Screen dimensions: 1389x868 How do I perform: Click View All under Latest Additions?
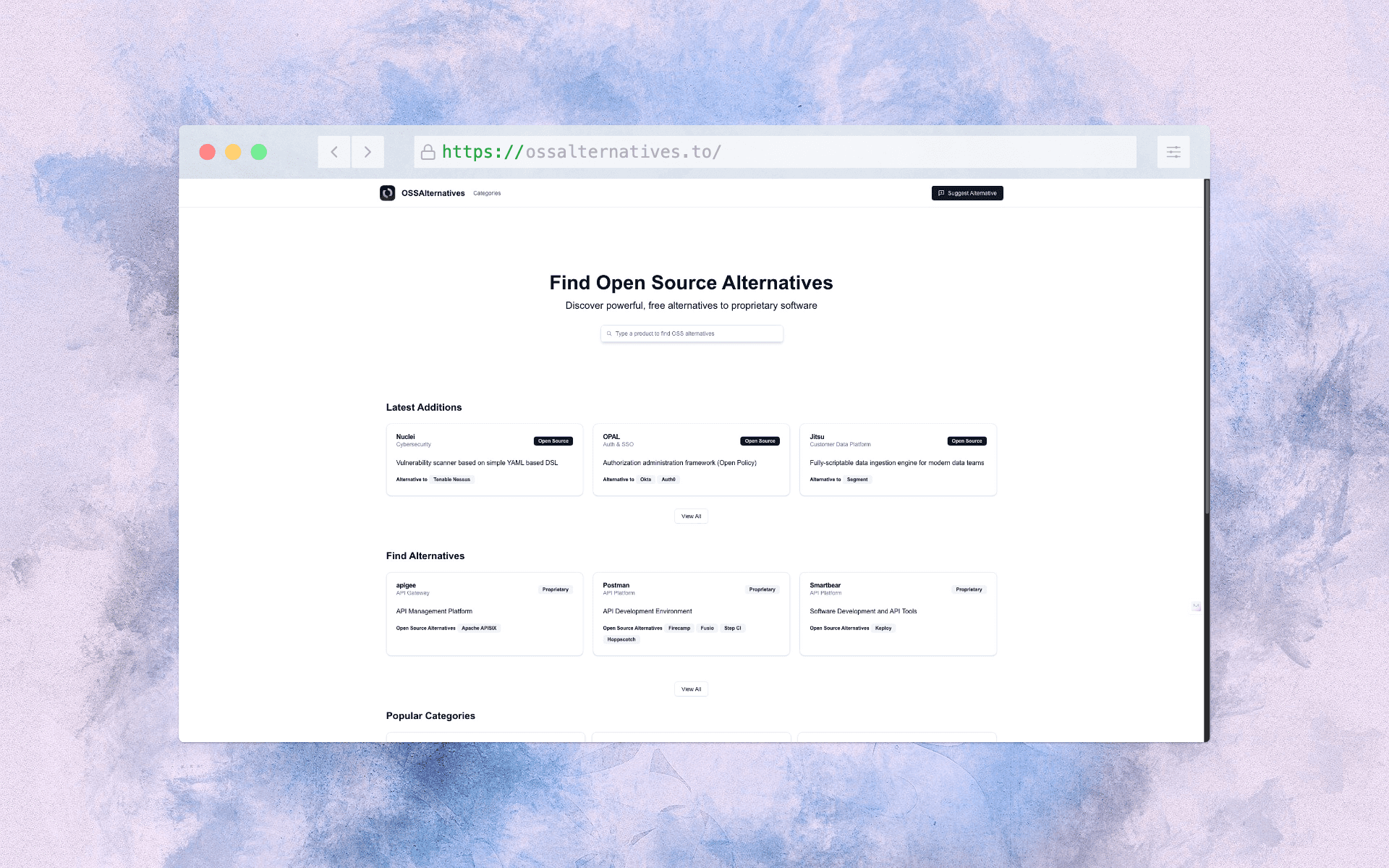click(x=691, y=516)
